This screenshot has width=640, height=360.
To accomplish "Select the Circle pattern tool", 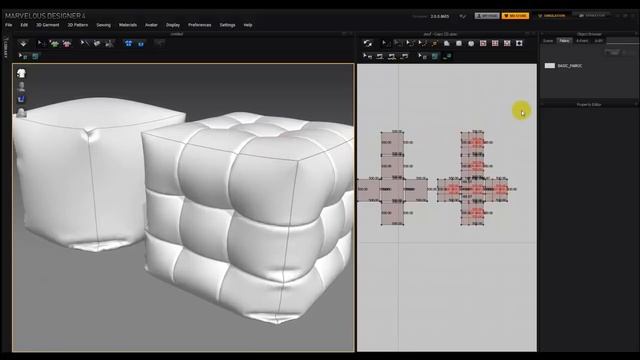I will pyautogui.click(x=471, y=43).
